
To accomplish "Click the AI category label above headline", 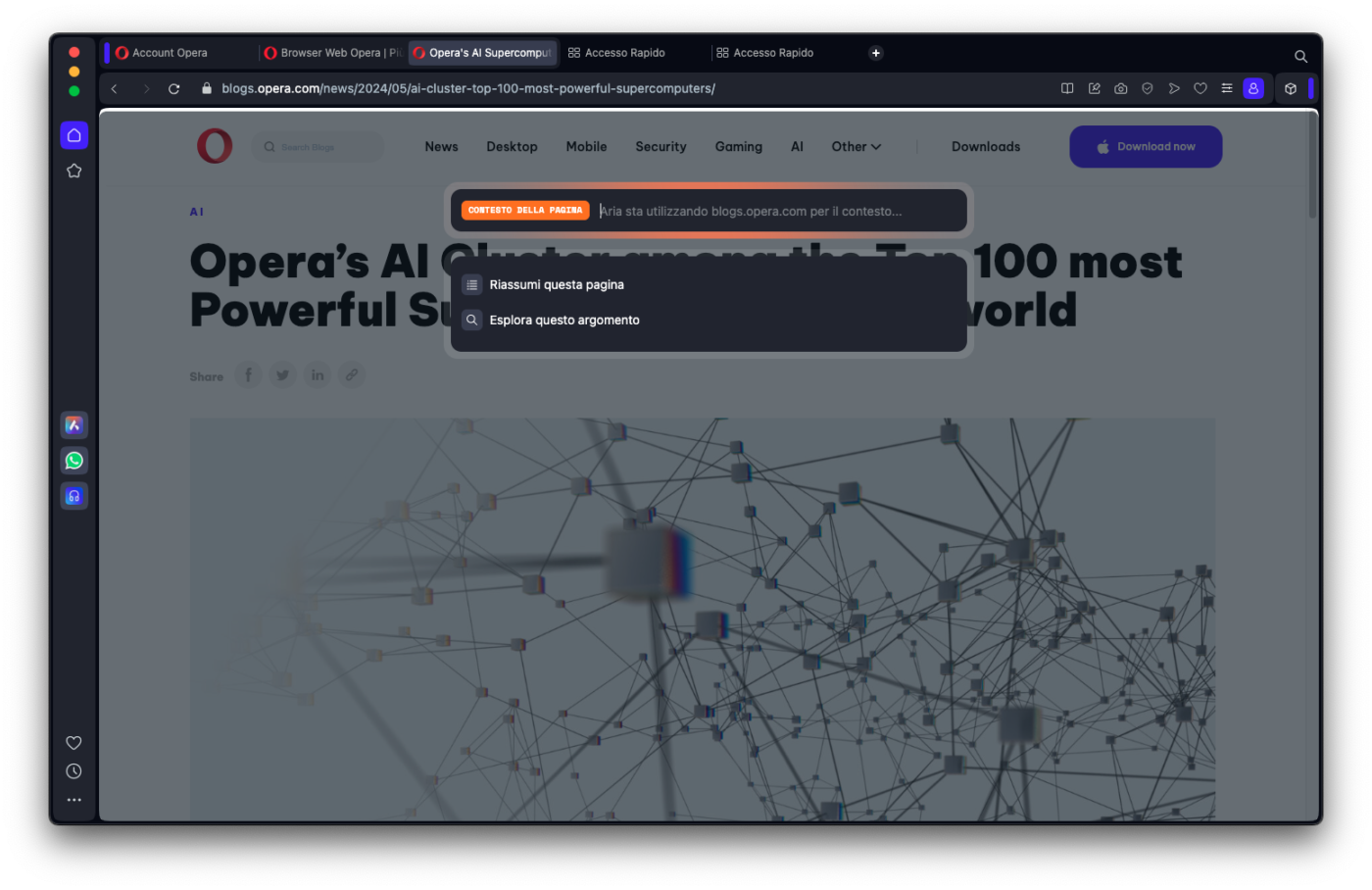I will 197,212.
